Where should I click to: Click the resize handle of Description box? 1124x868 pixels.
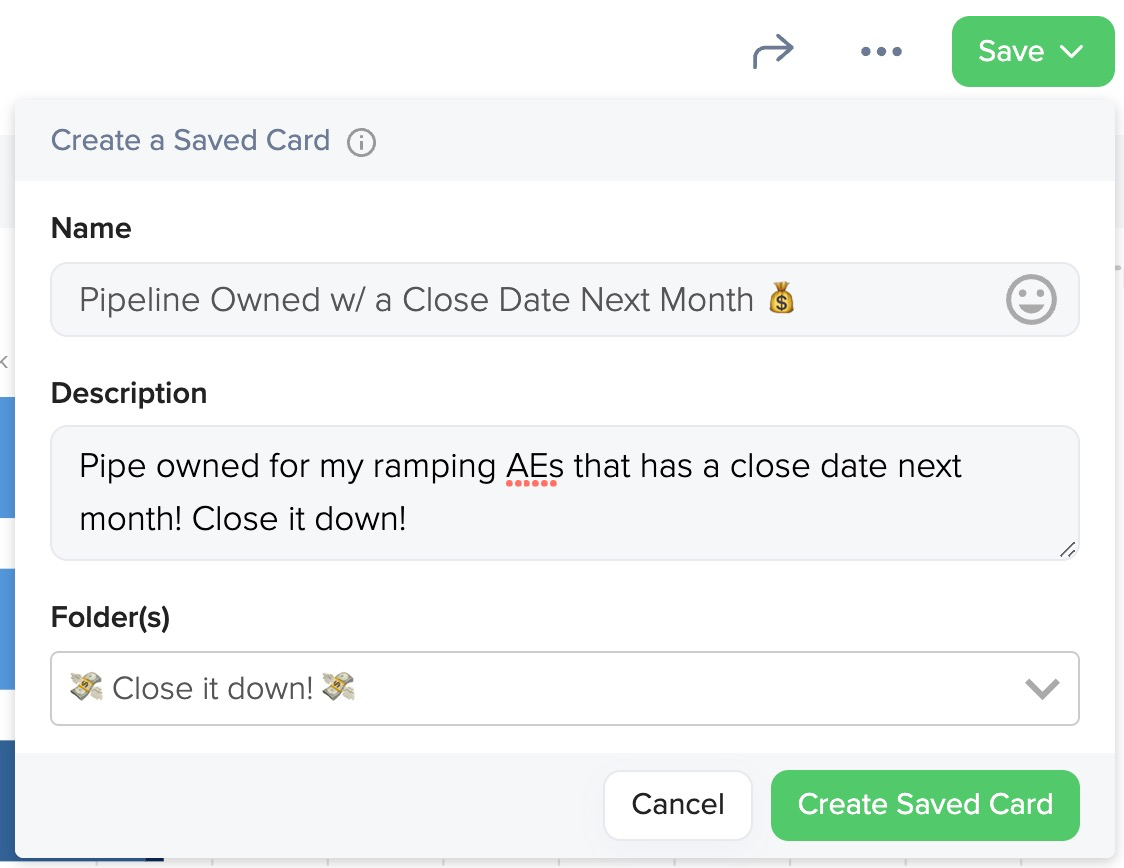pos(1067,549)
